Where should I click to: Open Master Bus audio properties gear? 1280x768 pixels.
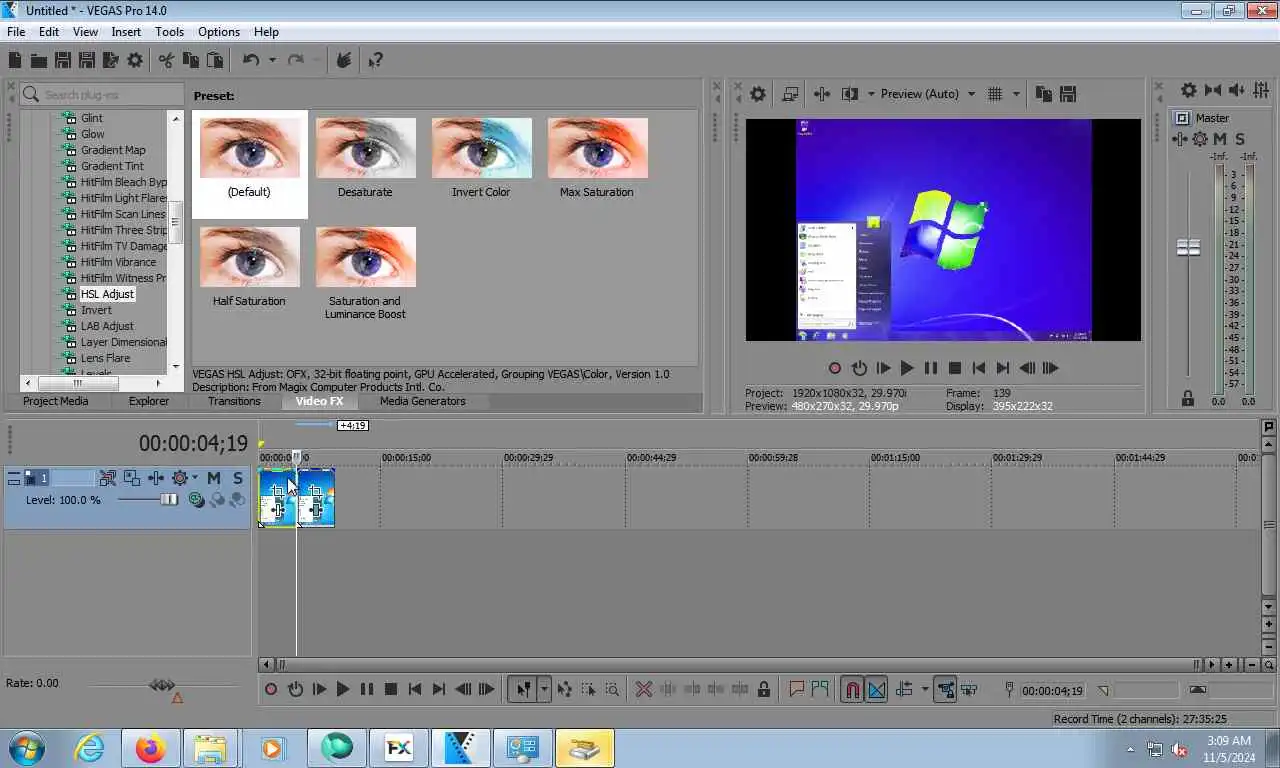[x=1188, y=90]
